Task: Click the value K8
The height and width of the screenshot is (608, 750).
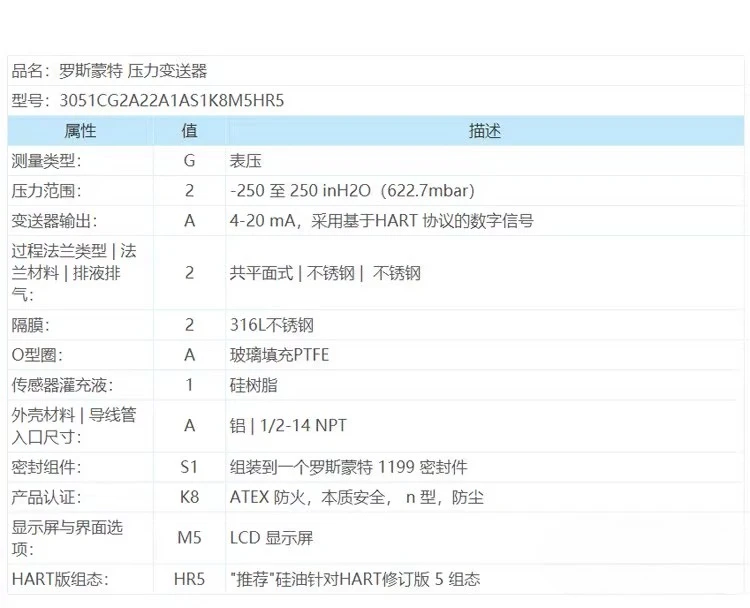Action: (x=189, y=497)
